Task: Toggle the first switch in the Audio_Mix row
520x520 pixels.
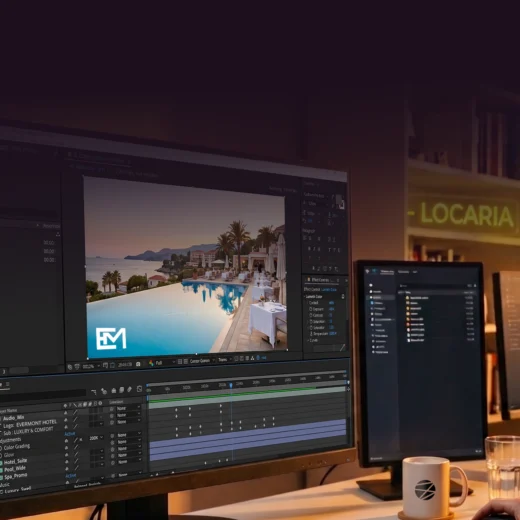Action: click(66, 412)
